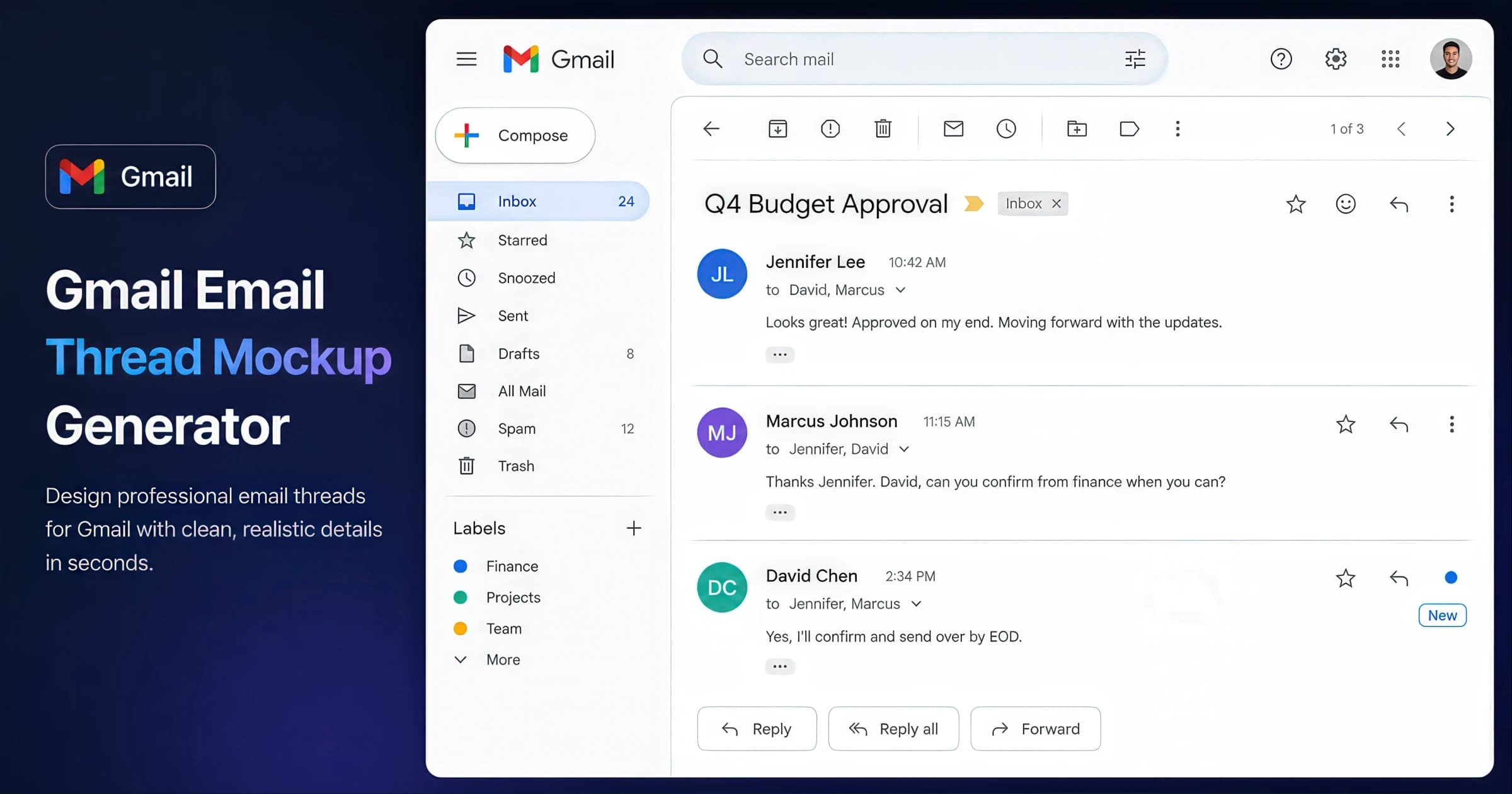Image resolution: width=1512 pixels, height=794 pixels.
Task: Open the main menu hamburger icon
Action: point(466,59)
